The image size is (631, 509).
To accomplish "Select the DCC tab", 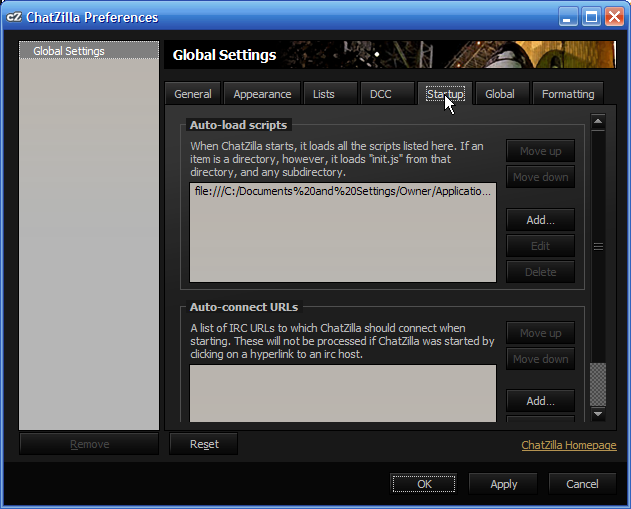I will pos(387,94).
